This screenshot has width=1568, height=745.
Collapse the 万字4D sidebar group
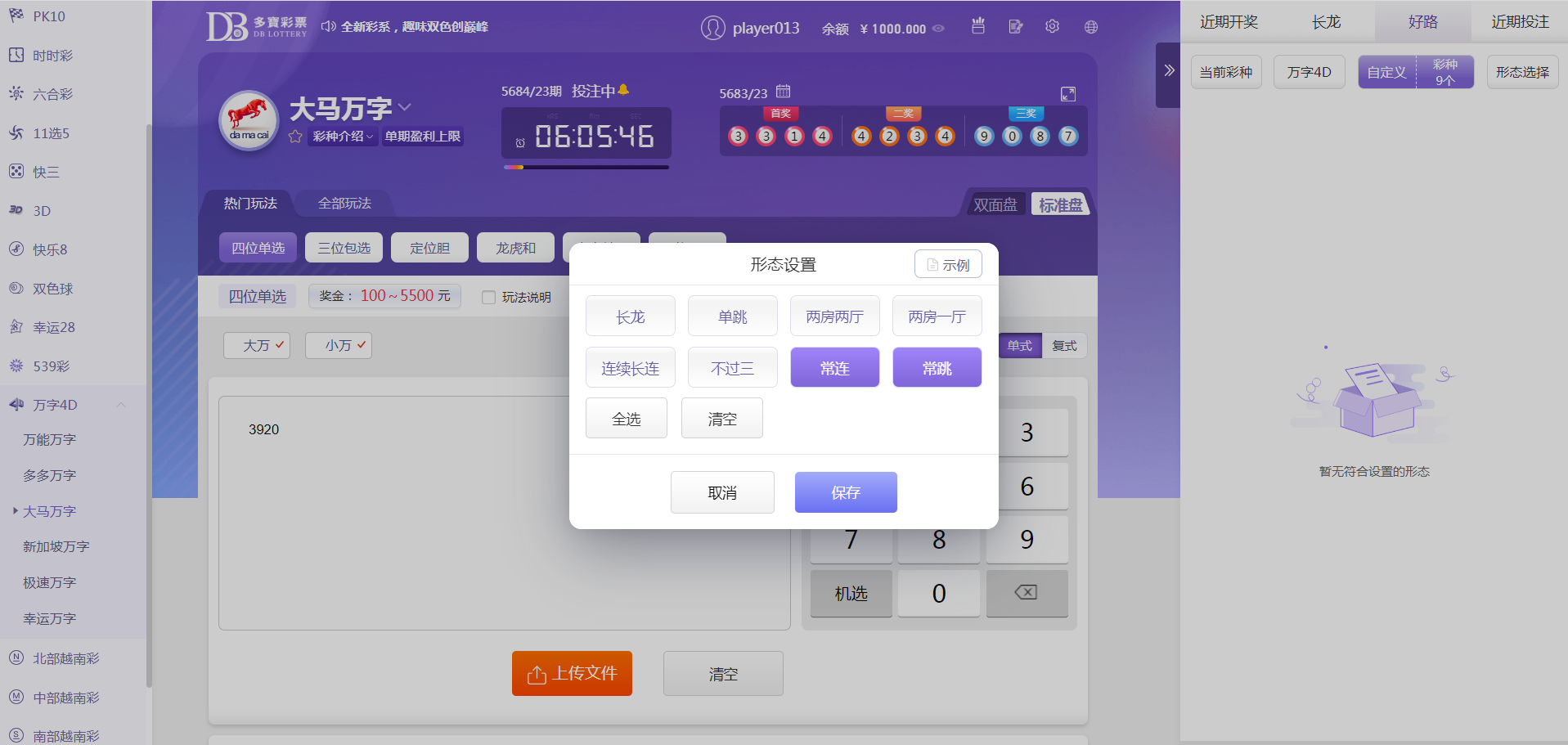[121, 405]
